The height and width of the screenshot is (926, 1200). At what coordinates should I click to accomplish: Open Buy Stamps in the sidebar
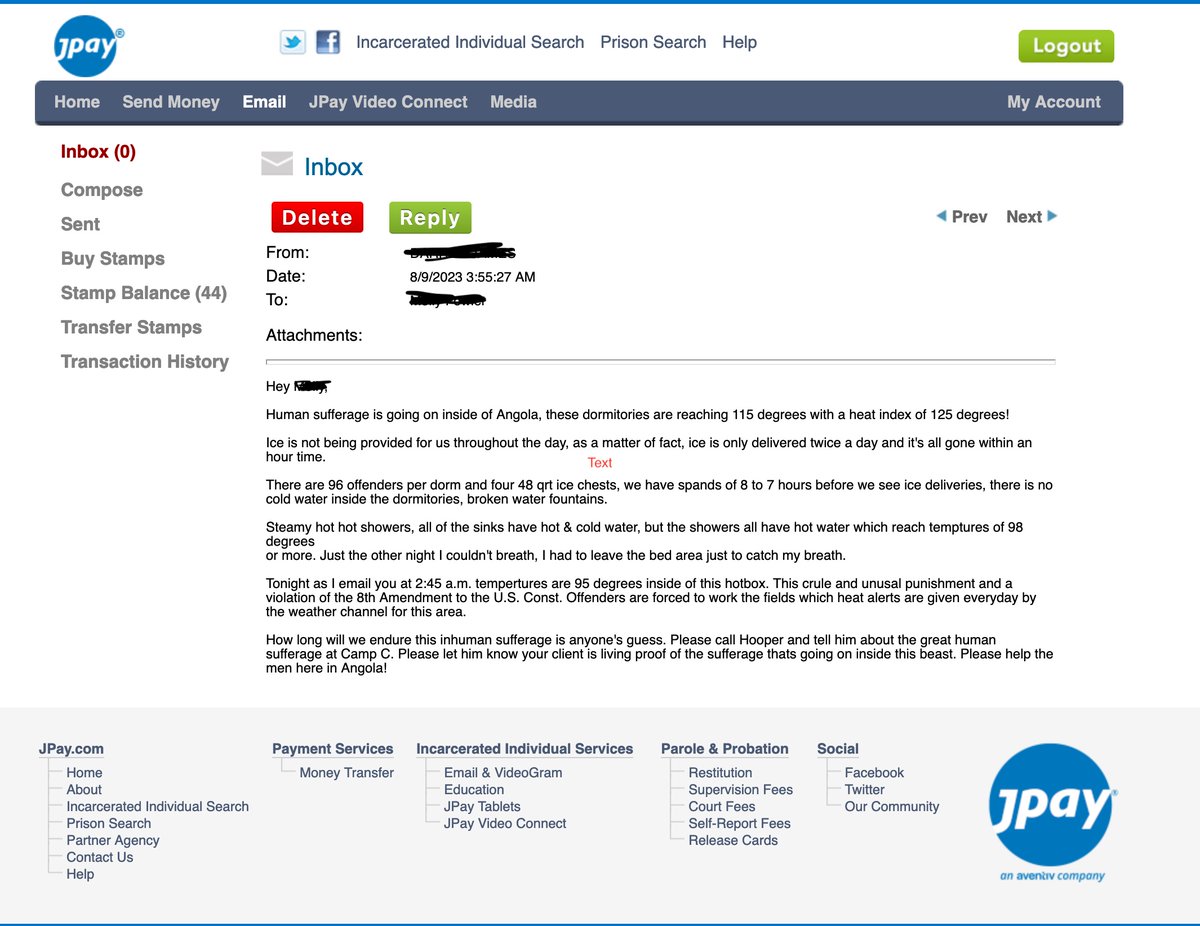(x=113, y=259)
